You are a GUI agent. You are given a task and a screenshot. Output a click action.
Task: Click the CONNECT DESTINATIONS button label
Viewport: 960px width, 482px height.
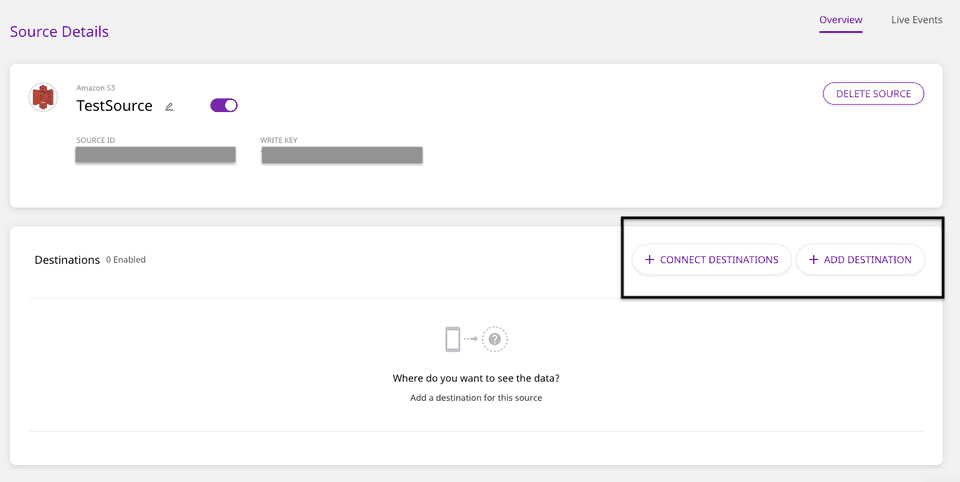[719, 260]
